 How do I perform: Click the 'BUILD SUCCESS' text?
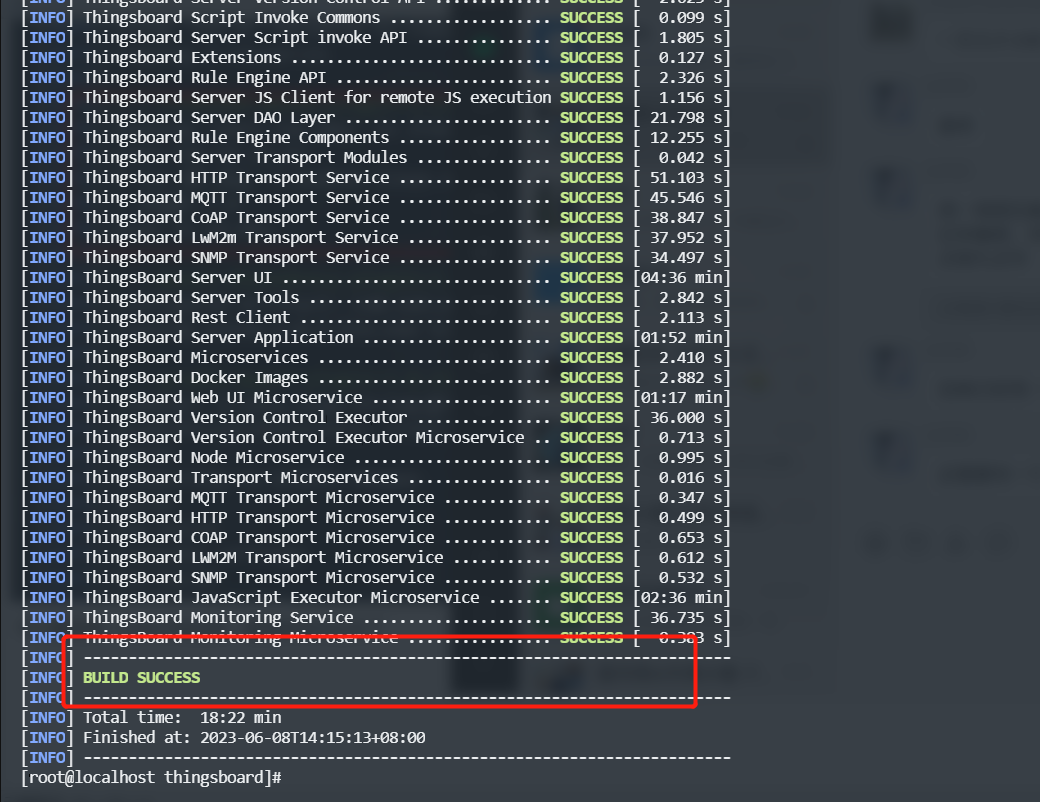coord(141,678)
